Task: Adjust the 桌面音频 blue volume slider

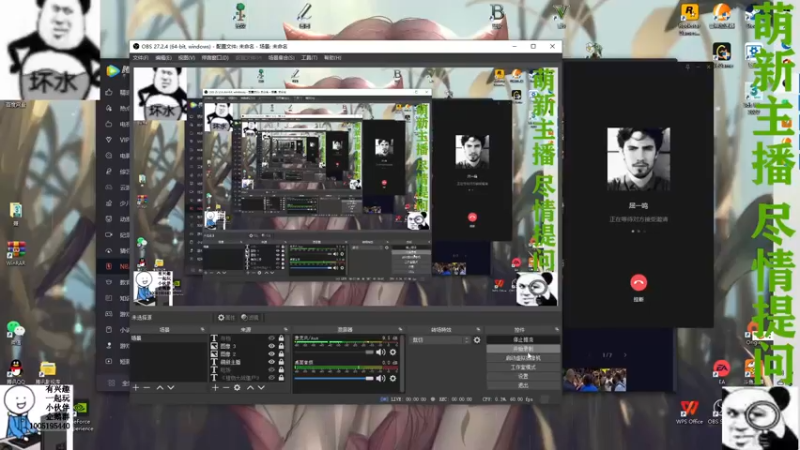Action: coord(334,379)
